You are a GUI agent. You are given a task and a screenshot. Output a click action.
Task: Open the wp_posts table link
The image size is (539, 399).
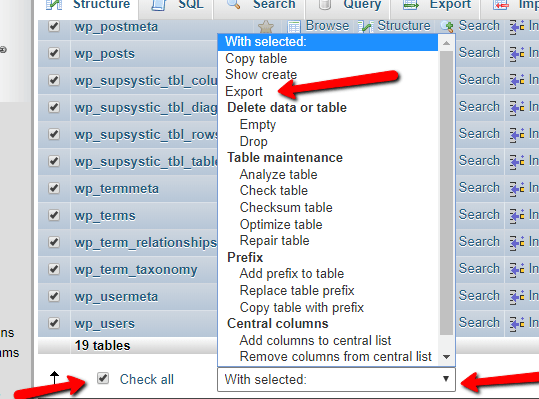(104, 54)
